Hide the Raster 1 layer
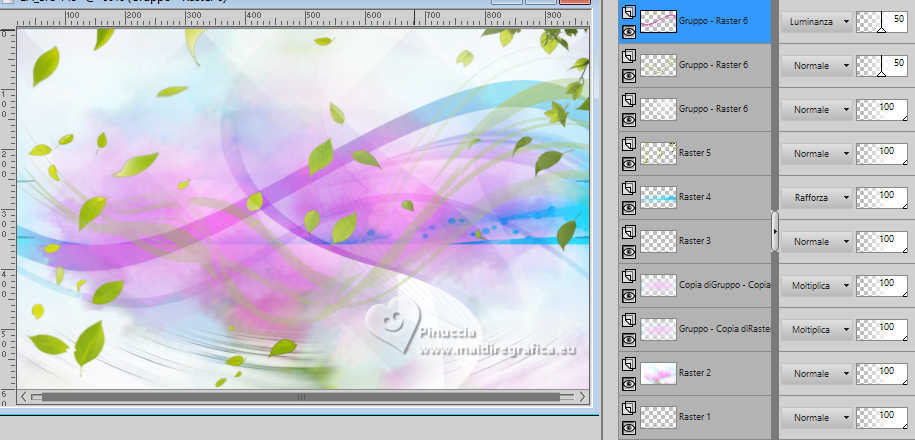This screenshot has height=440, width=915. coord(628,428)
